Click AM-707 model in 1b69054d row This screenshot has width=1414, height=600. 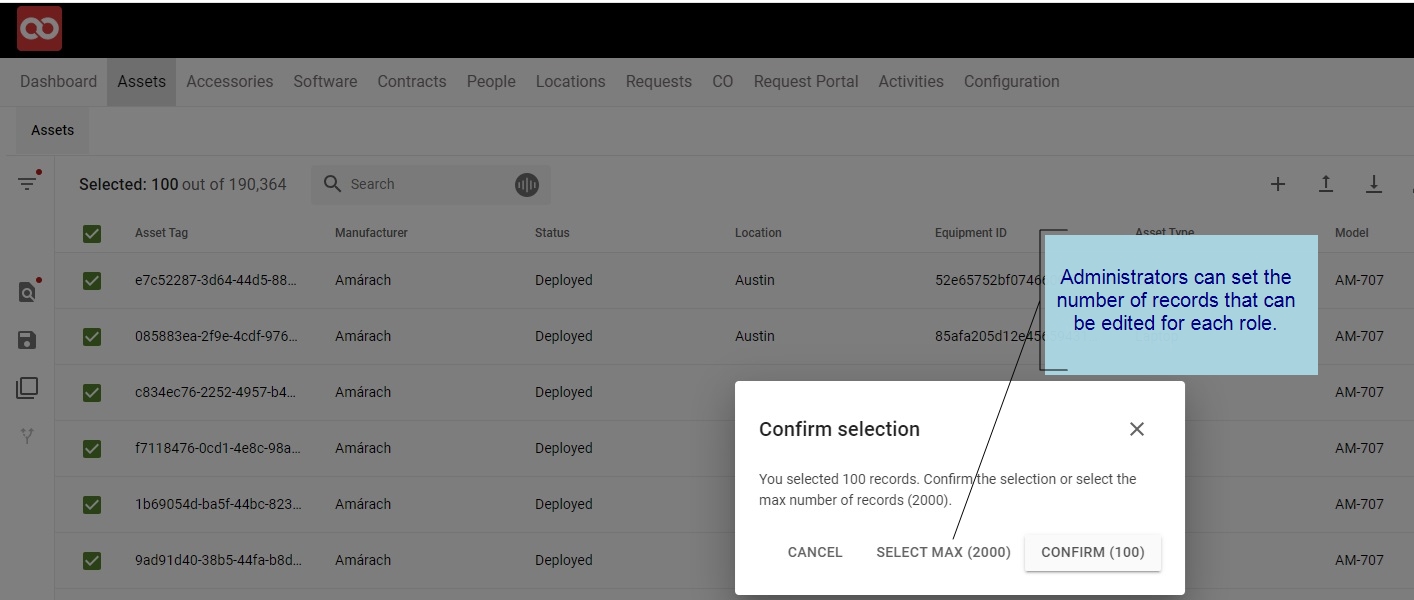[x=1359, y=504]
